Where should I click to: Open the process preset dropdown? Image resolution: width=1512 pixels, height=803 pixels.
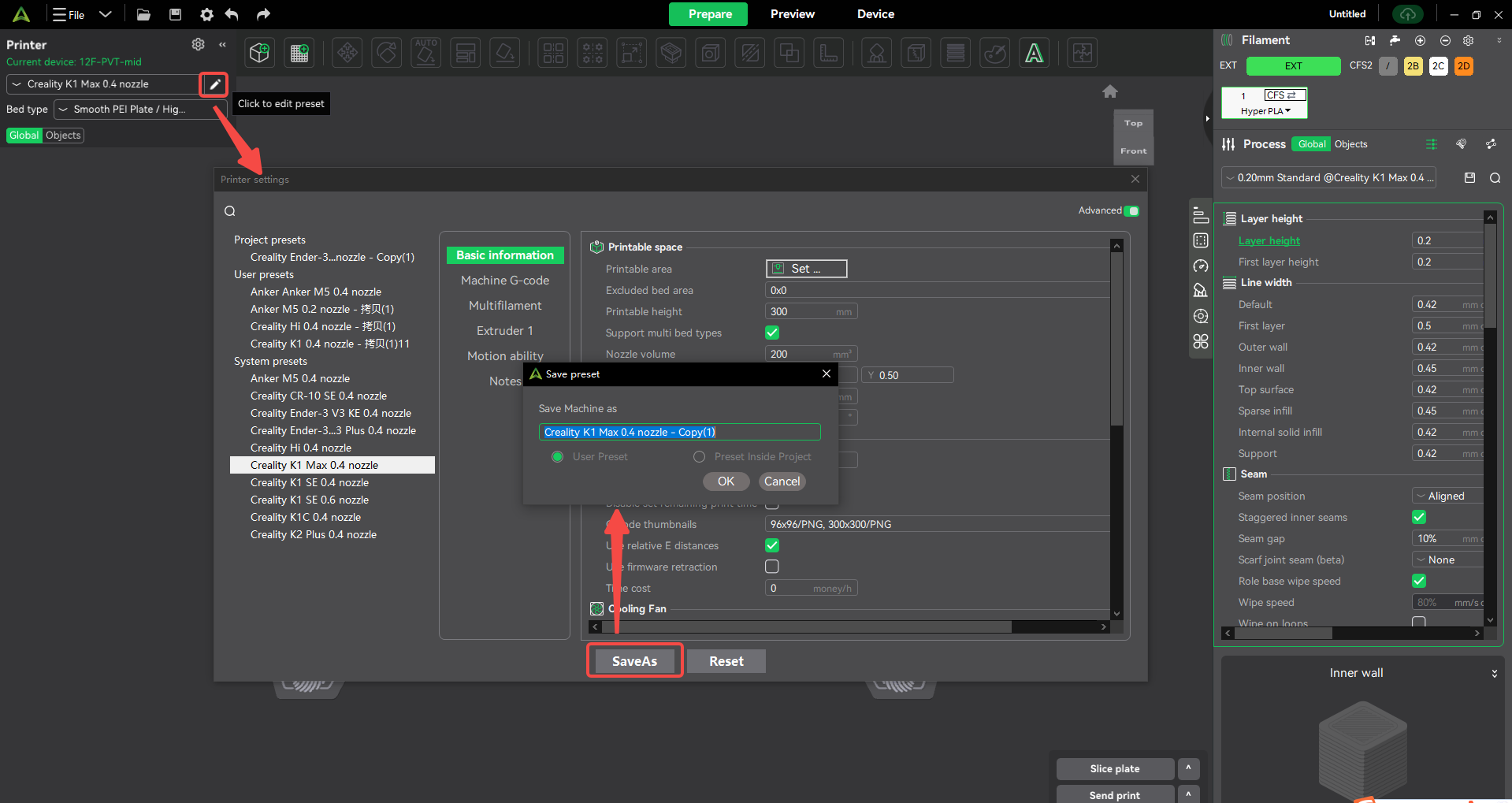point(1328,178)
